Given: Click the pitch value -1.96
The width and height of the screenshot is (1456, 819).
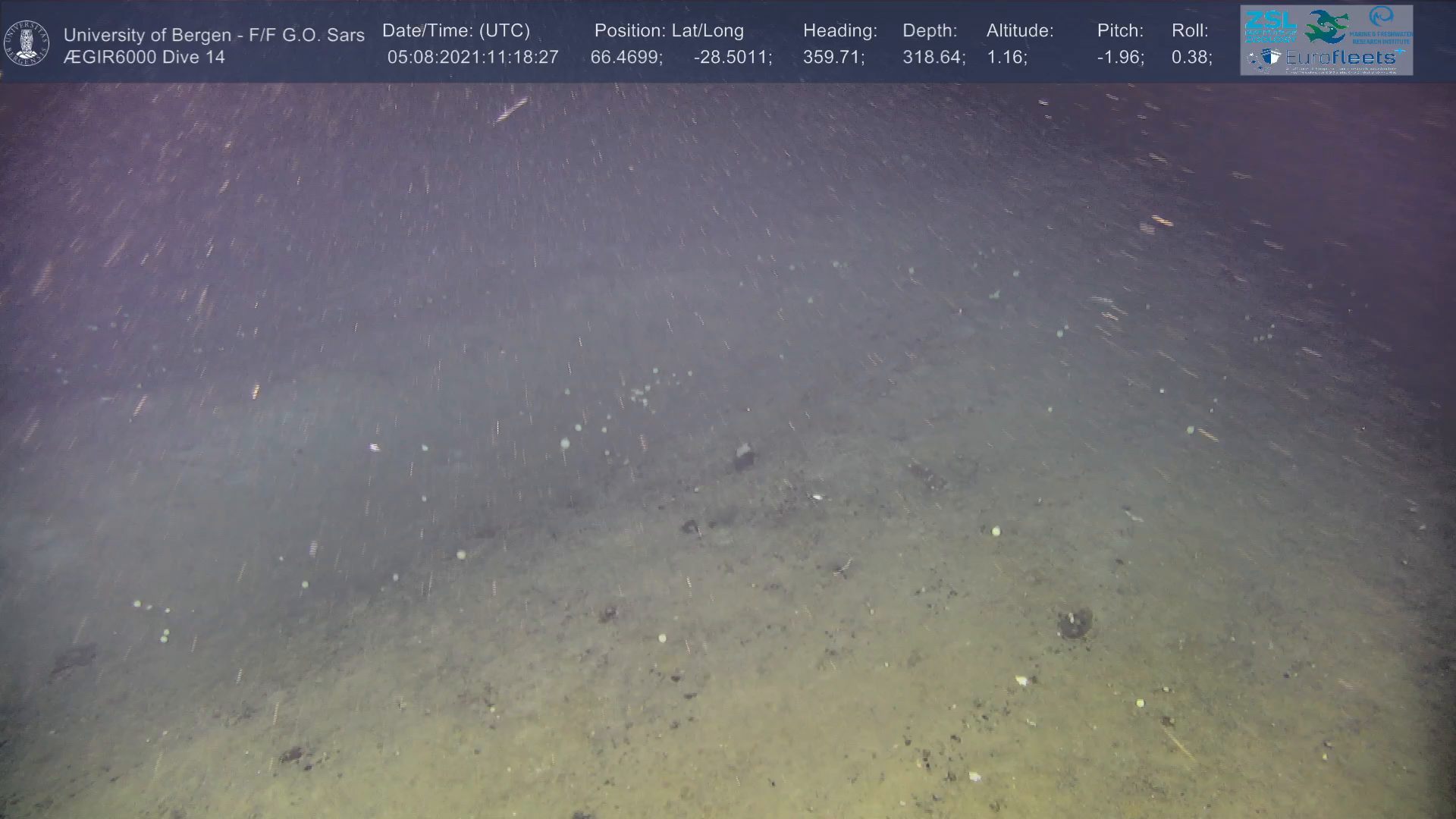Looking at the screenshot, I should (1120, 58).
